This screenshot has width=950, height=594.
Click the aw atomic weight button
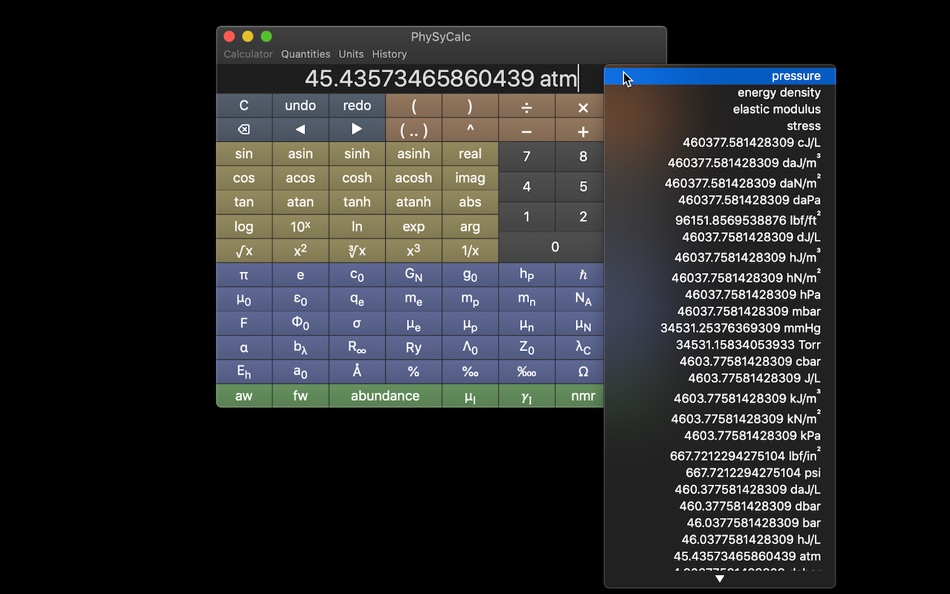244,396
